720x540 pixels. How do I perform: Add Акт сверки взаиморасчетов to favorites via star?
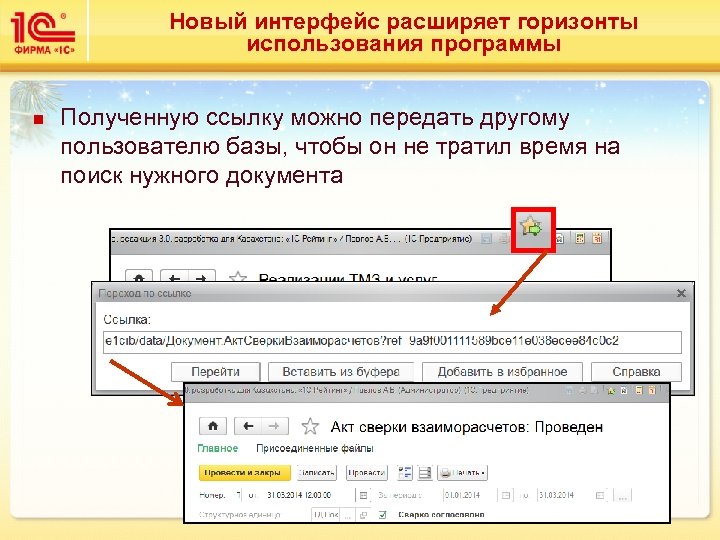click(310, 427)
